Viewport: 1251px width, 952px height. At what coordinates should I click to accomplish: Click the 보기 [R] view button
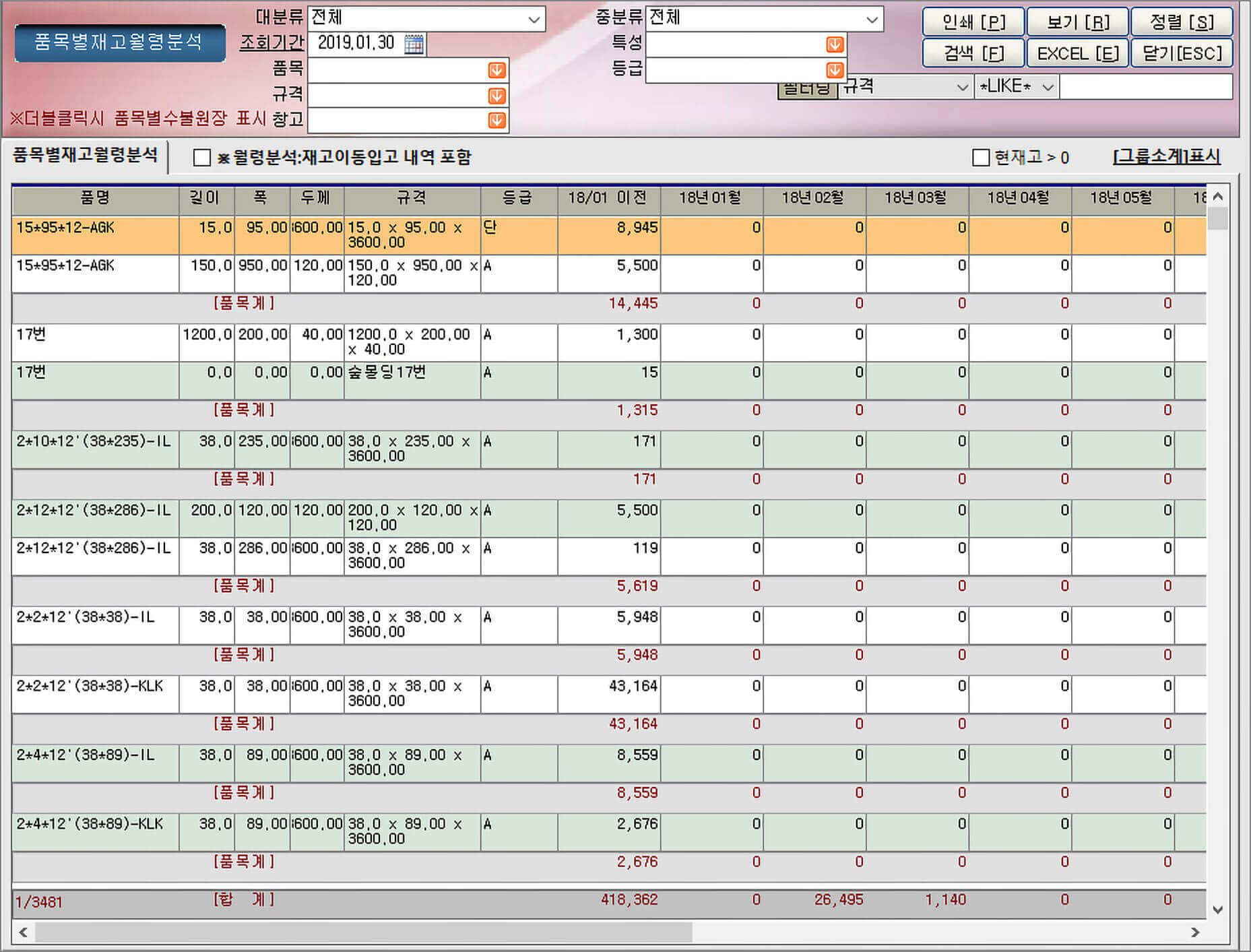[1077, 22]
